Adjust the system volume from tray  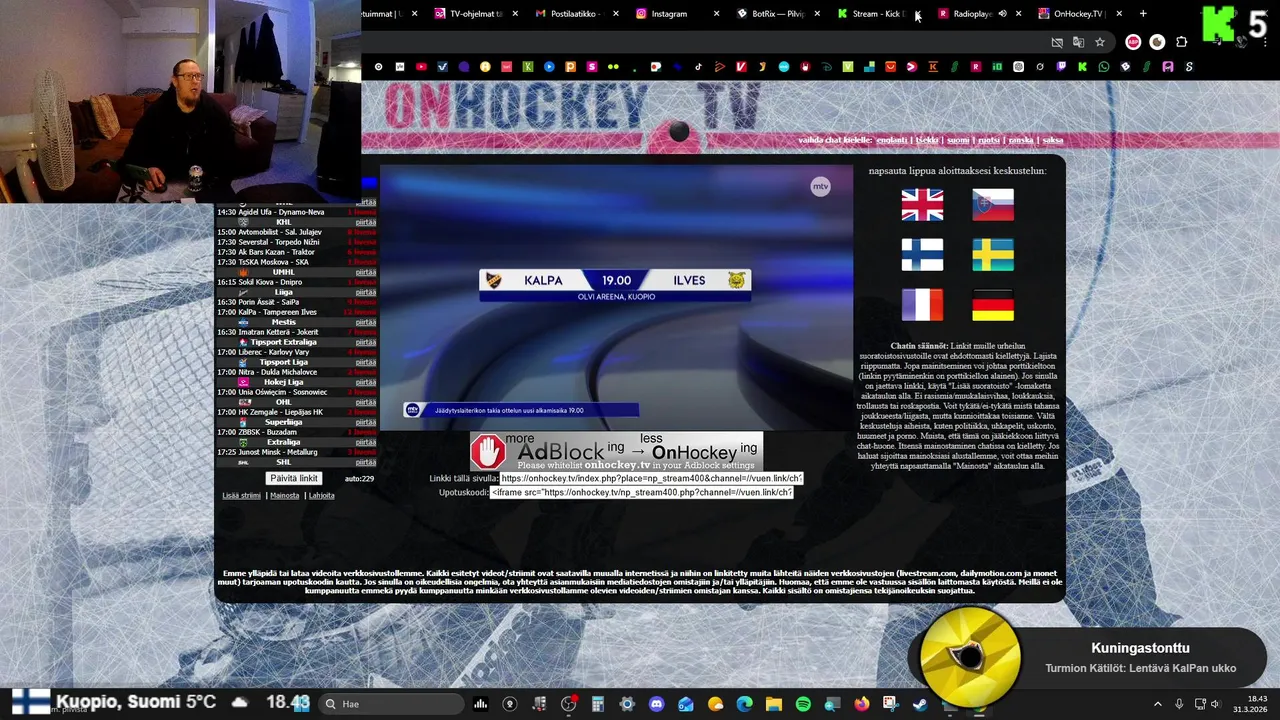point(1216,704)
